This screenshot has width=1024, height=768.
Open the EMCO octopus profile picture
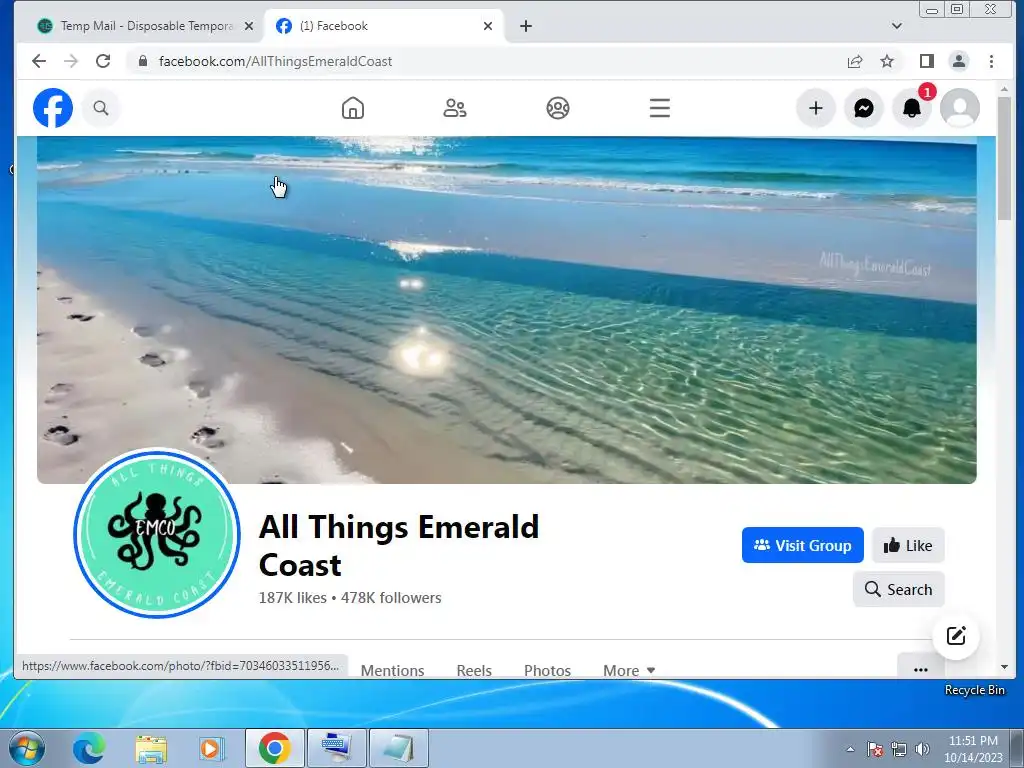click(157, 533)
